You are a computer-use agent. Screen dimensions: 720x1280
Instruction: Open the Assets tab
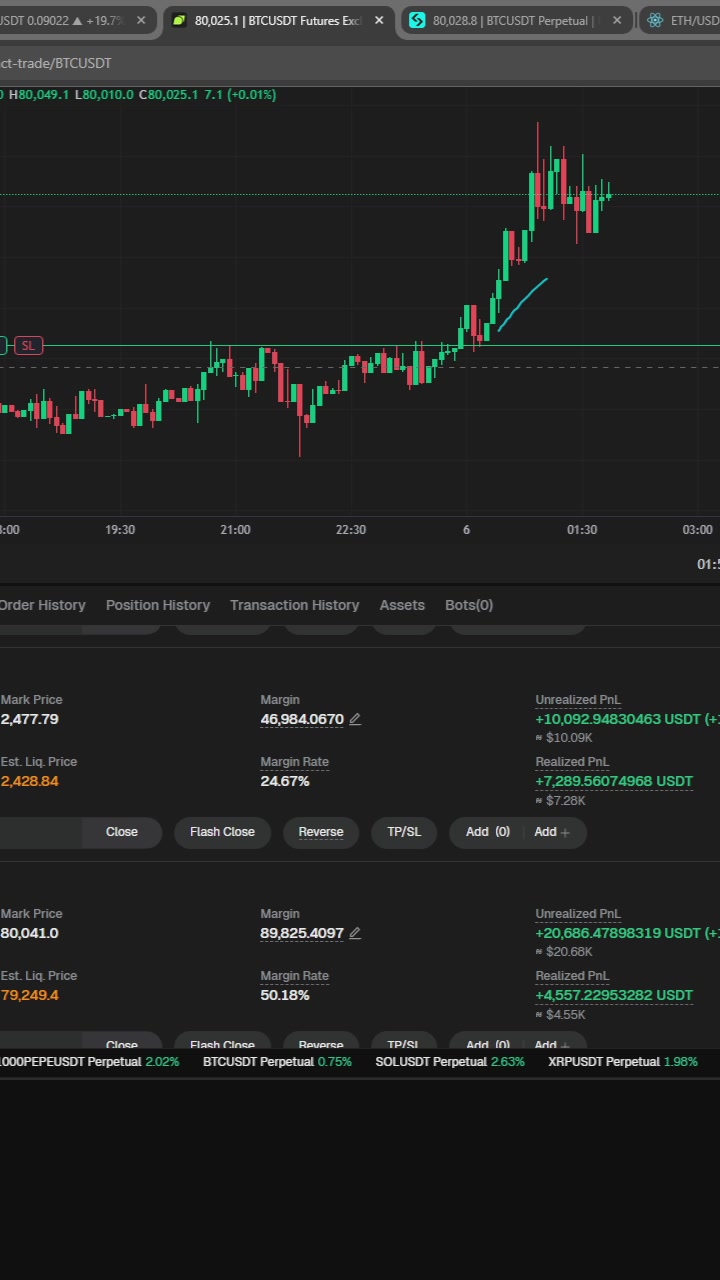(x=402, y=605)
